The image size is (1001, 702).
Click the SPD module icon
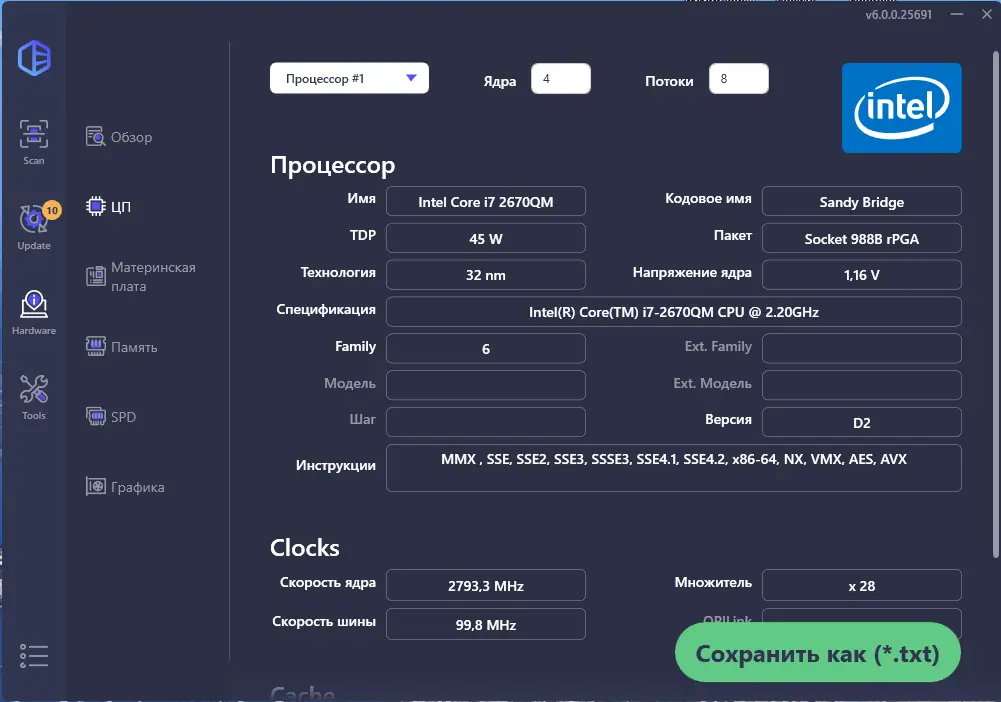coord(96,417)
